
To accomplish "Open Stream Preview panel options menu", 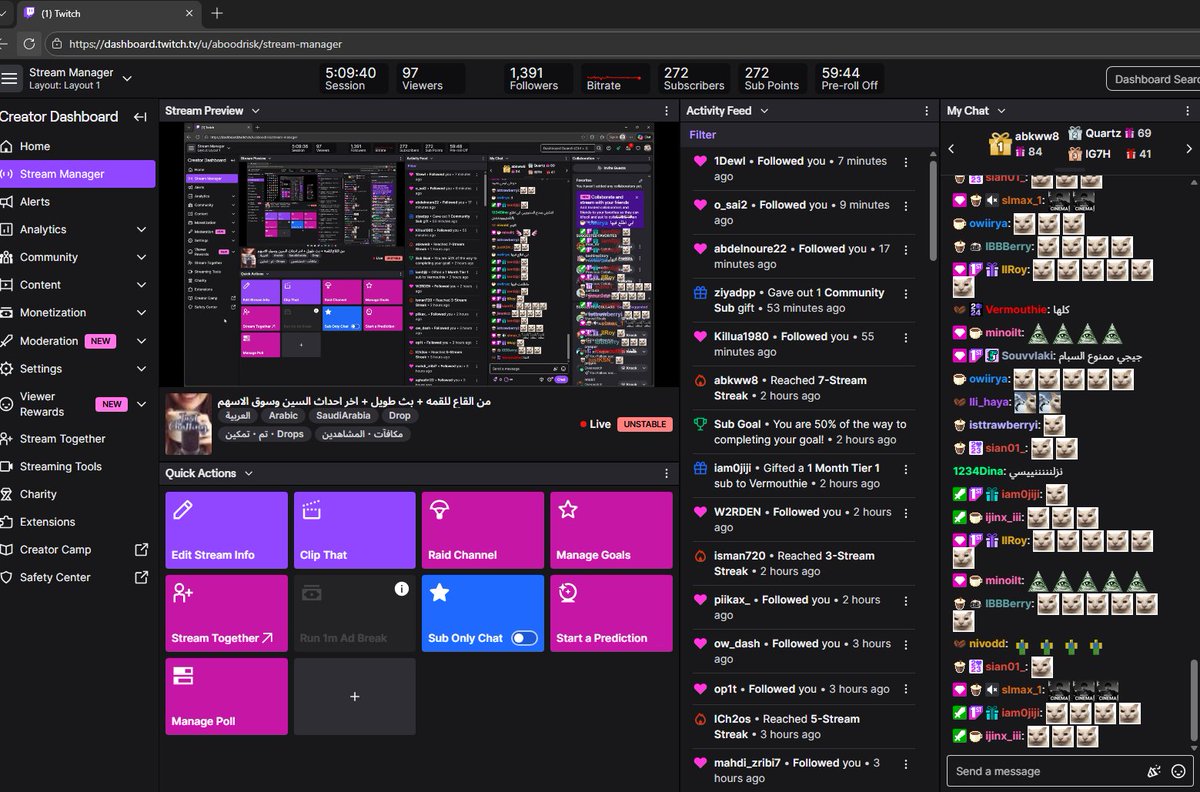I will [667, 111].
